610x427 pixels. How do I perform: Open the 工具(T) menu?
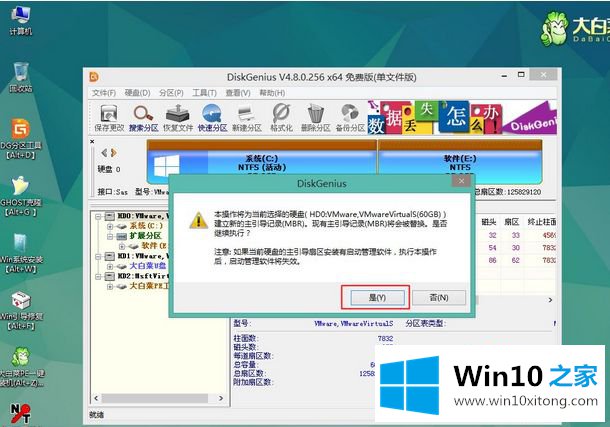pos(204,93)
